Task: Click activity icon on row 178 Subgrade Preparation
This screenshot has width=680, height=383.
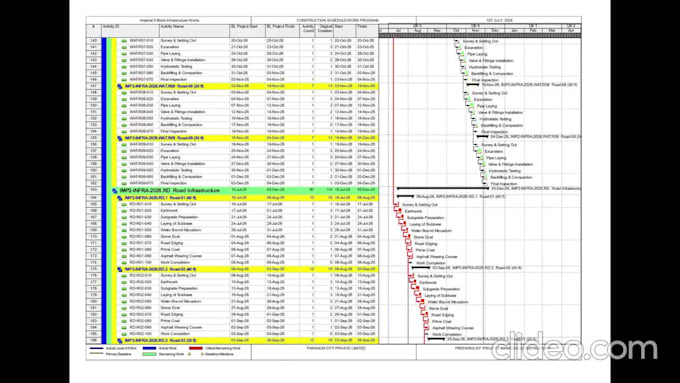Action: pos(124,288)
